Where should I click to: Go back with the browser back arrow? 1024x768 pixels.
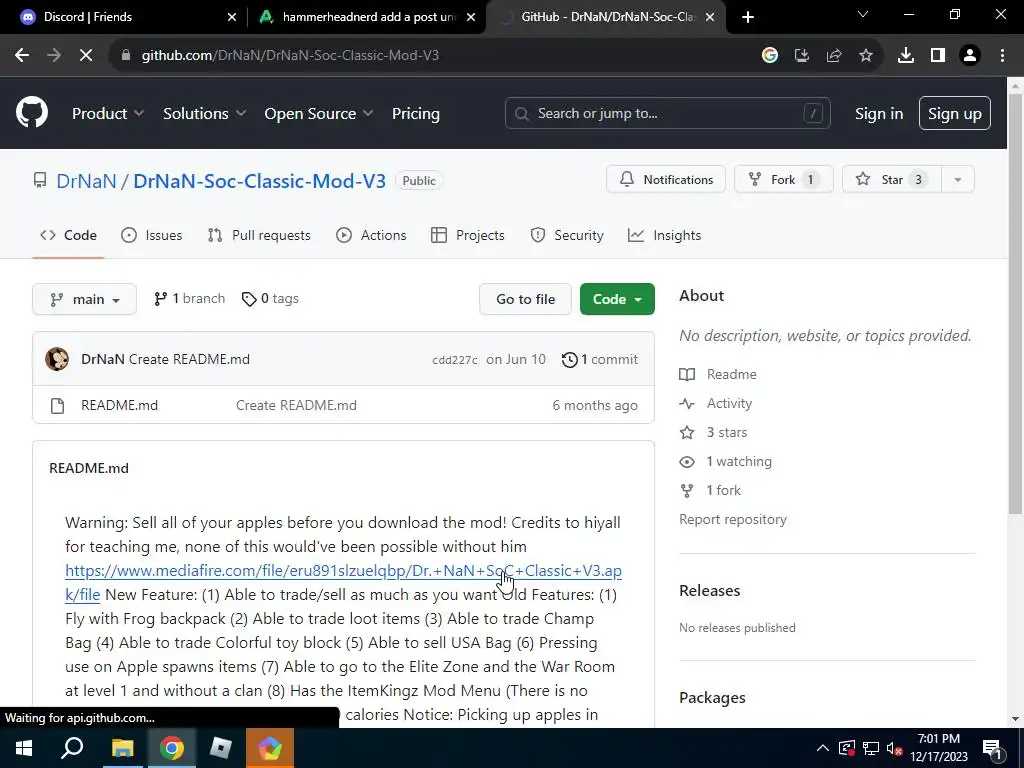[x=22, y=56]
